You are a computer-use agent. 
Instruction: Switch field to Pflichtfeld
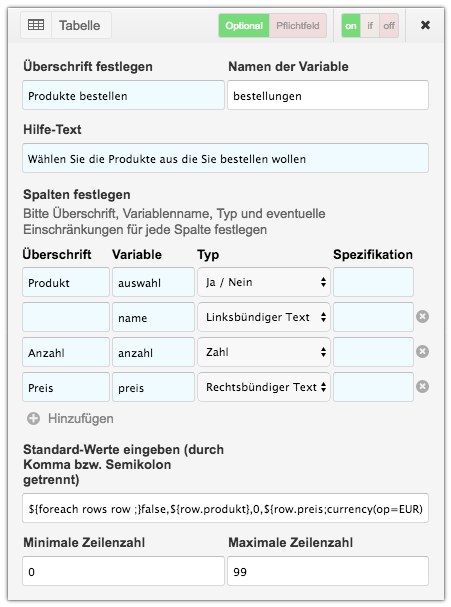click(298, 26)
